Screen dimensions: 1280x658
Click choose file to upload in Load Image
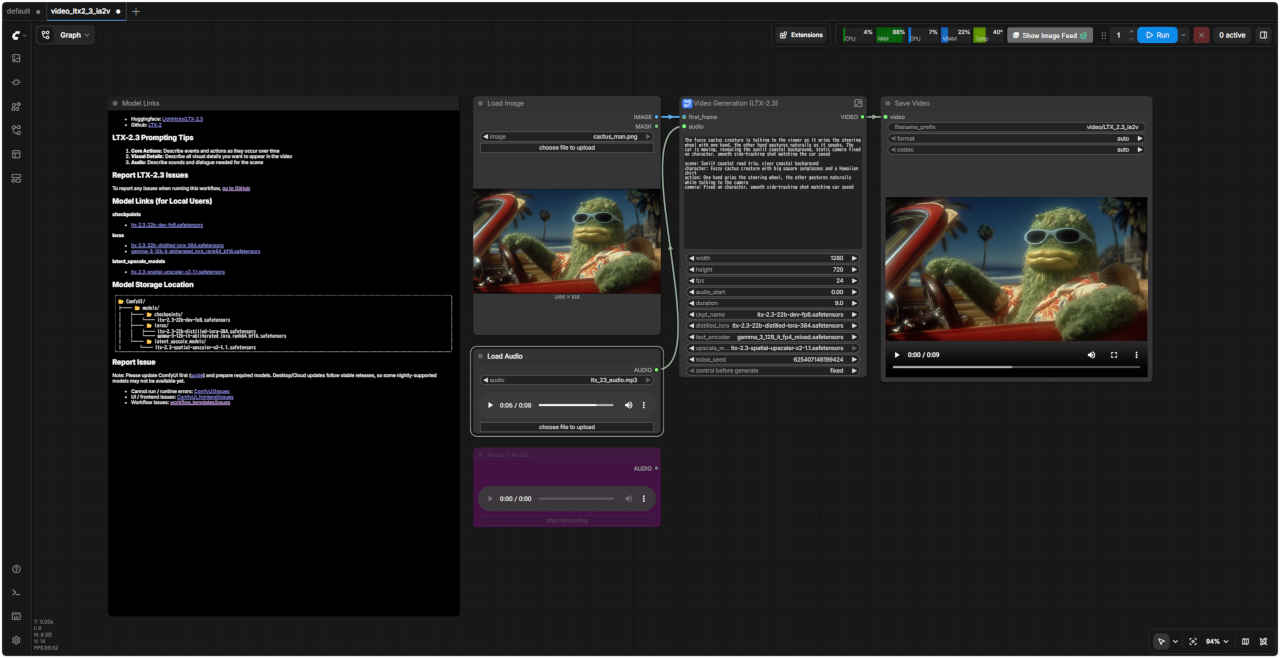(567, 148)
